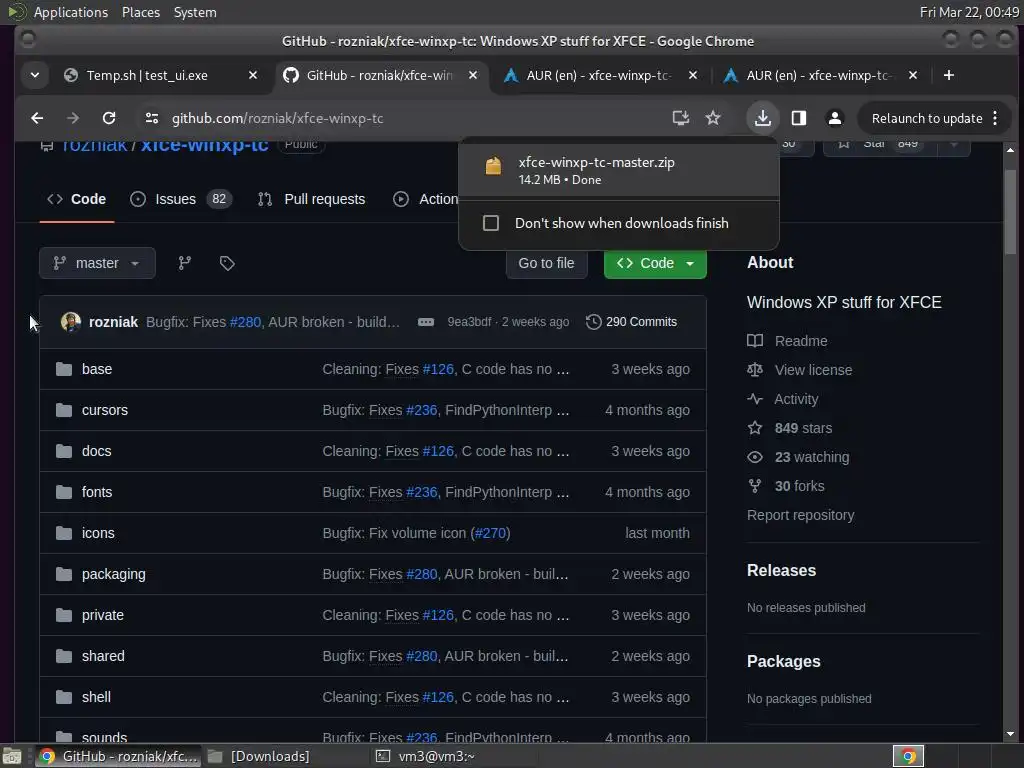
Task: Open the Issues tab
Action: coord(182,199)
